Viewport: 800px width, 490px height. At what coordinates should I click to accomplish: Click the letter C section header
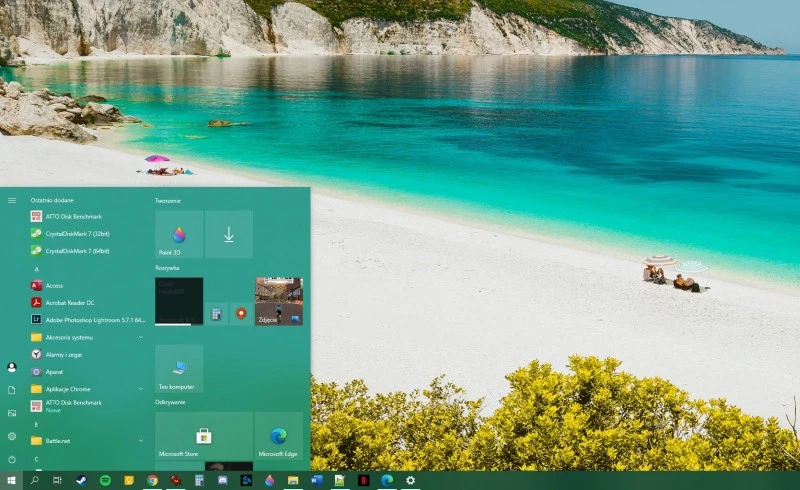point(36,459)
